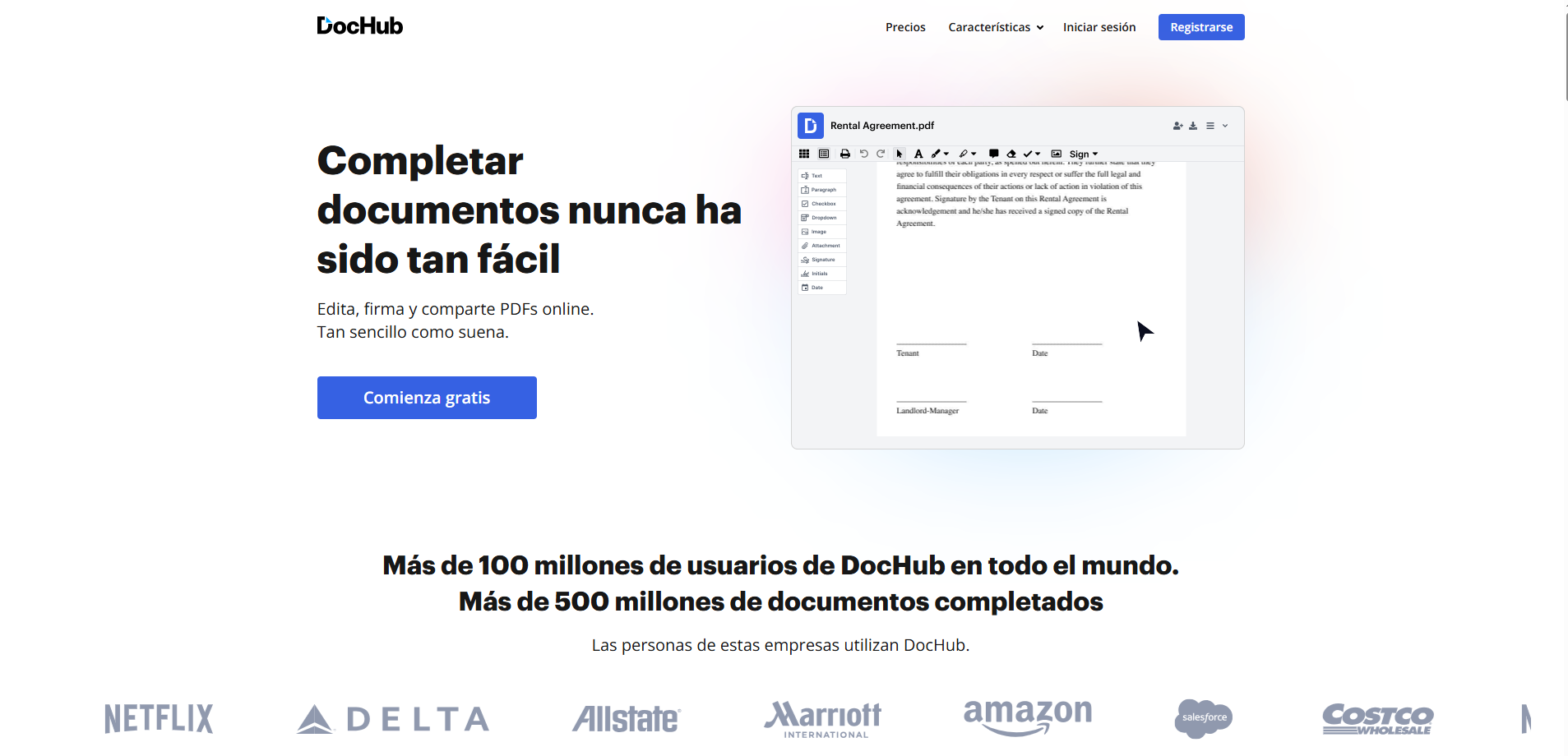The image size is (1568, 756).
Task: Toggle the fields sidebar list icon
Action: 824,154
